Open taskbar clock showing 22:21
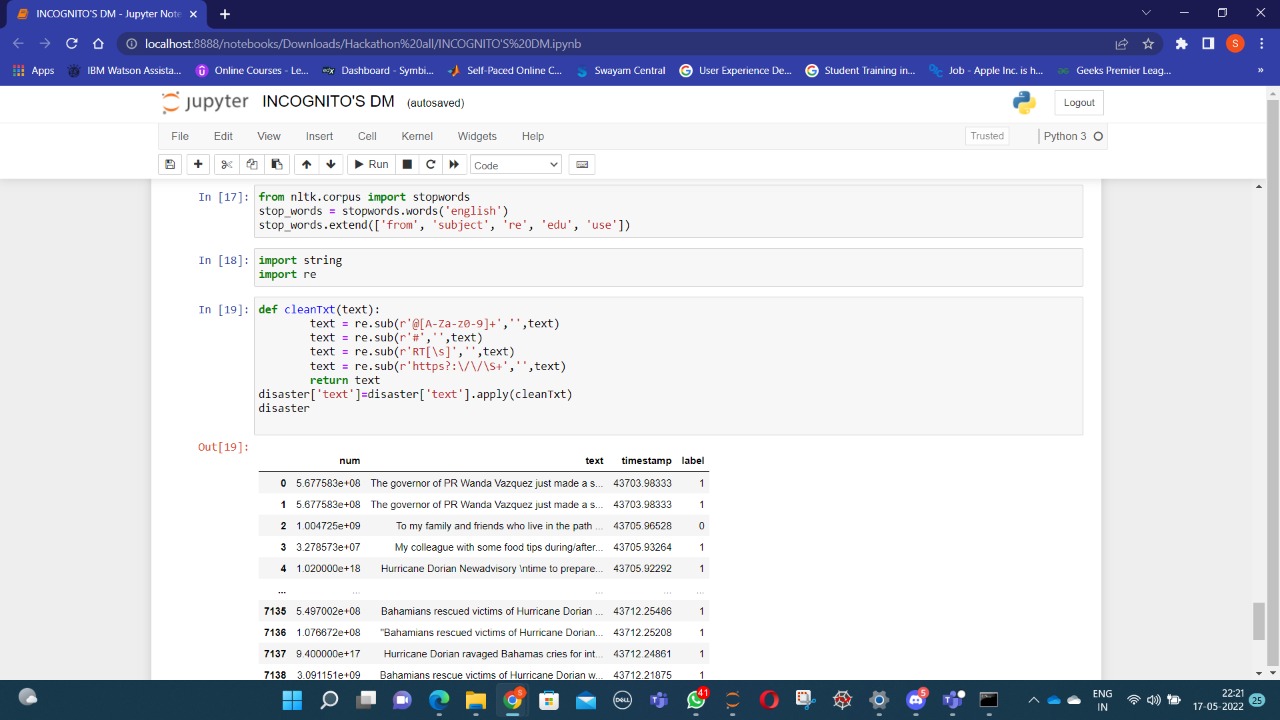The height and width of the screenshot is (720, 1280). [x=1218, y=700]
